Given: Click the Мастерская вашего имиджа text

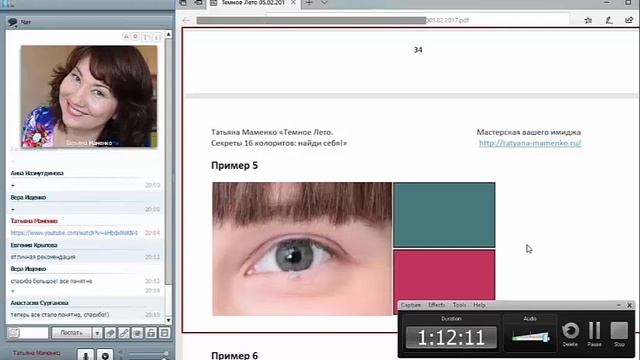Looking at the screenshot, I should click(529, 132).
